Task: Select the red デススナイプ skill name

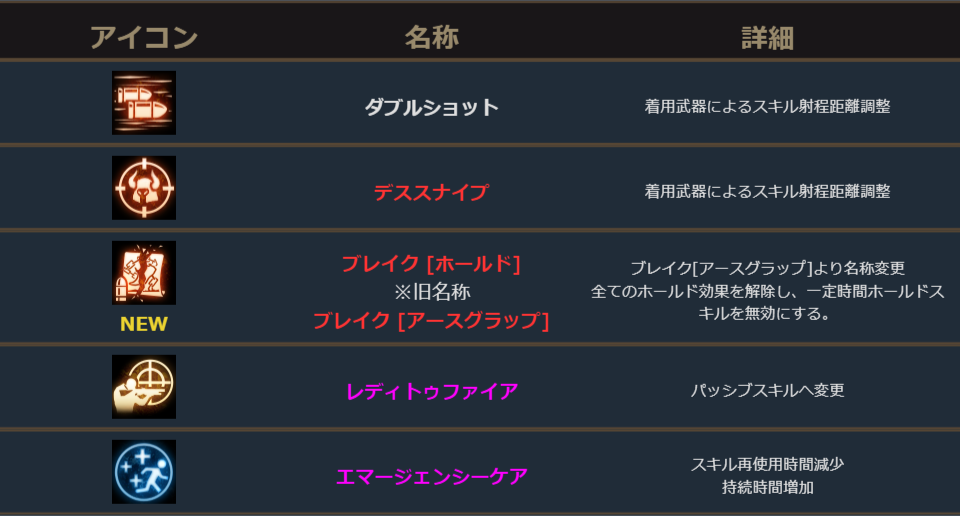Action: click(431, 192)
